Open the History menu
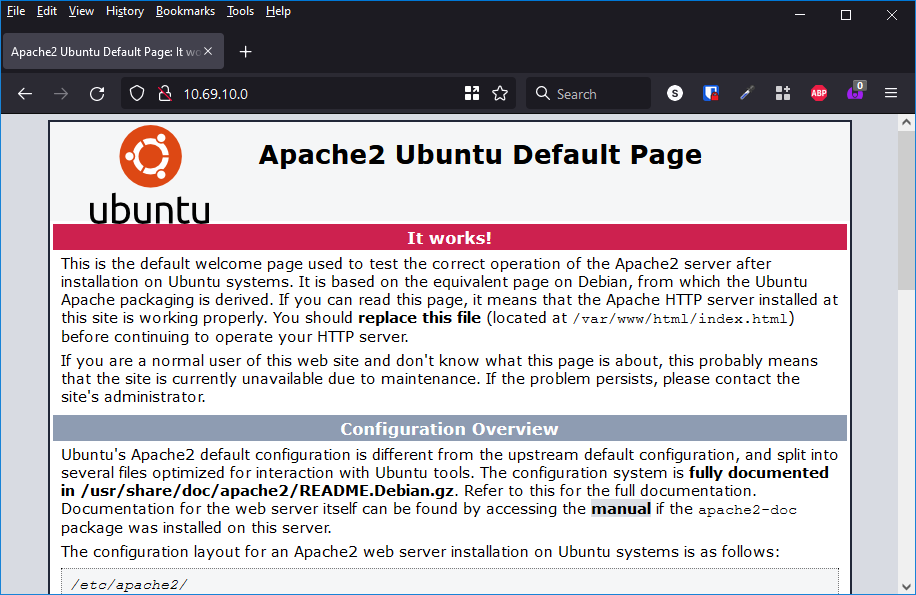 (x=124, y=11)
